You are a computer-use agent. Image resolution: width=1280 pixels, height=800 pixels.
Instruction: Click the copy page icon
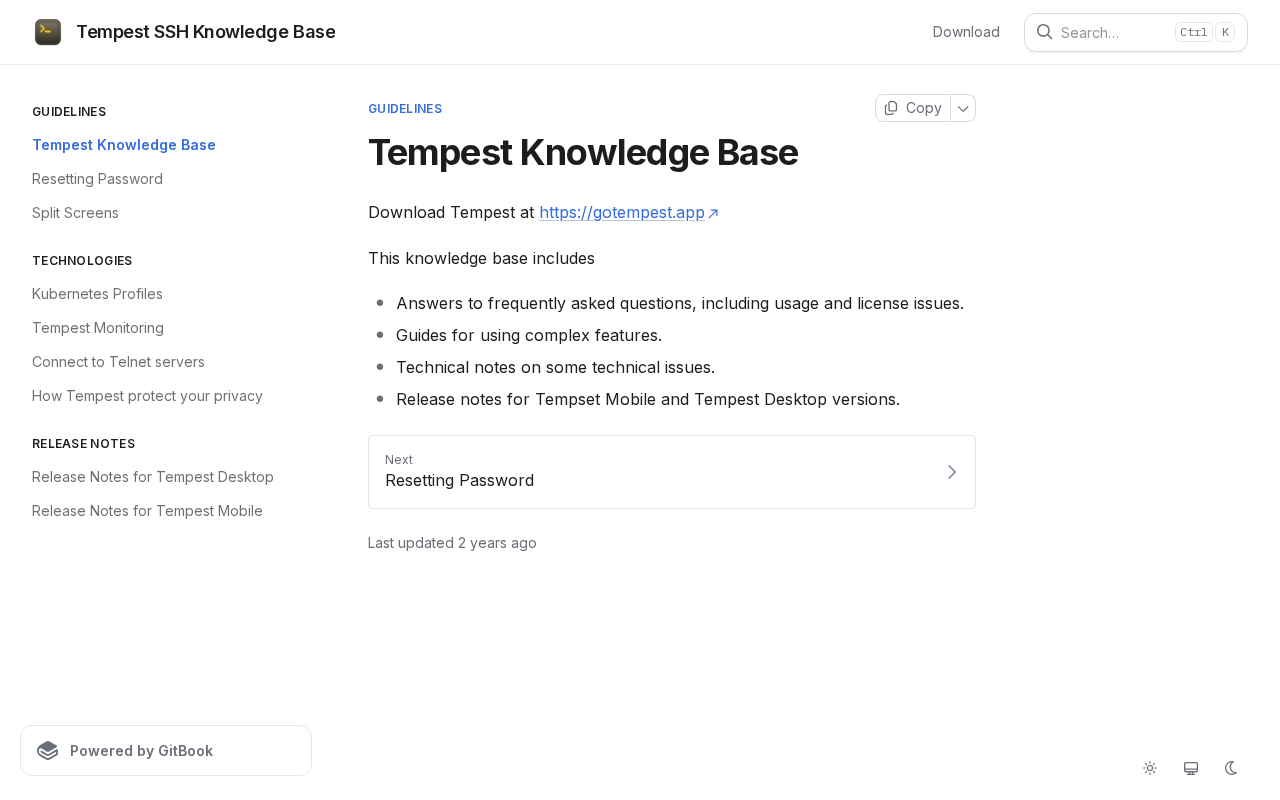coord(891,108)
